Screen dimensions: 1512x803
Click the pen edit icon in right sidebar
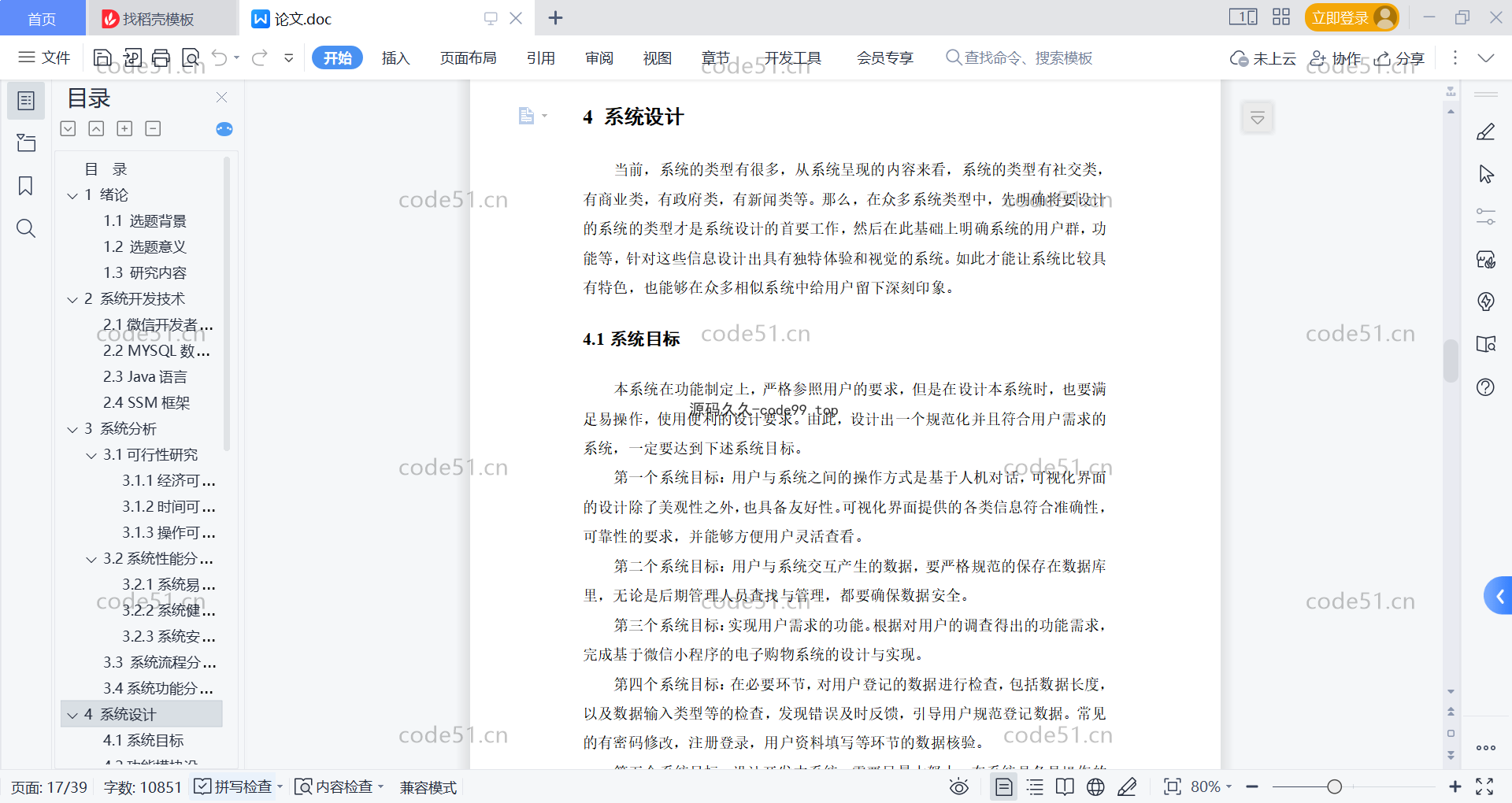pos(1485,131)
